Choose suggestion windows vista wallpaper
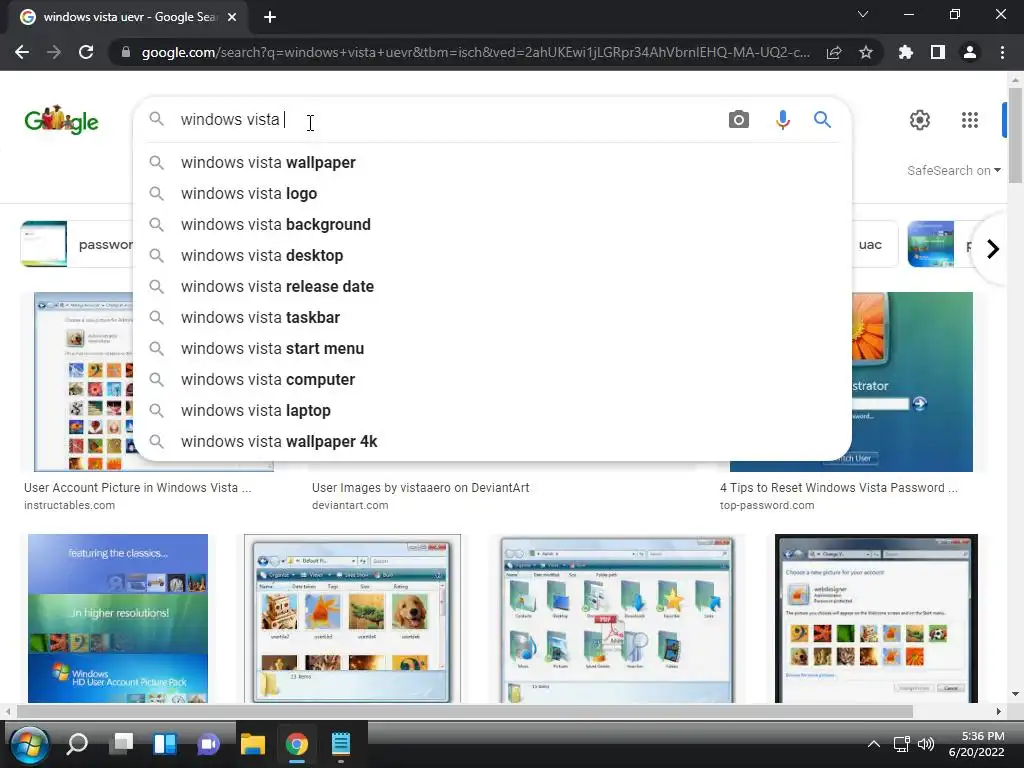The width and height of the screenshot is (1024, 768). pos(492,163)
